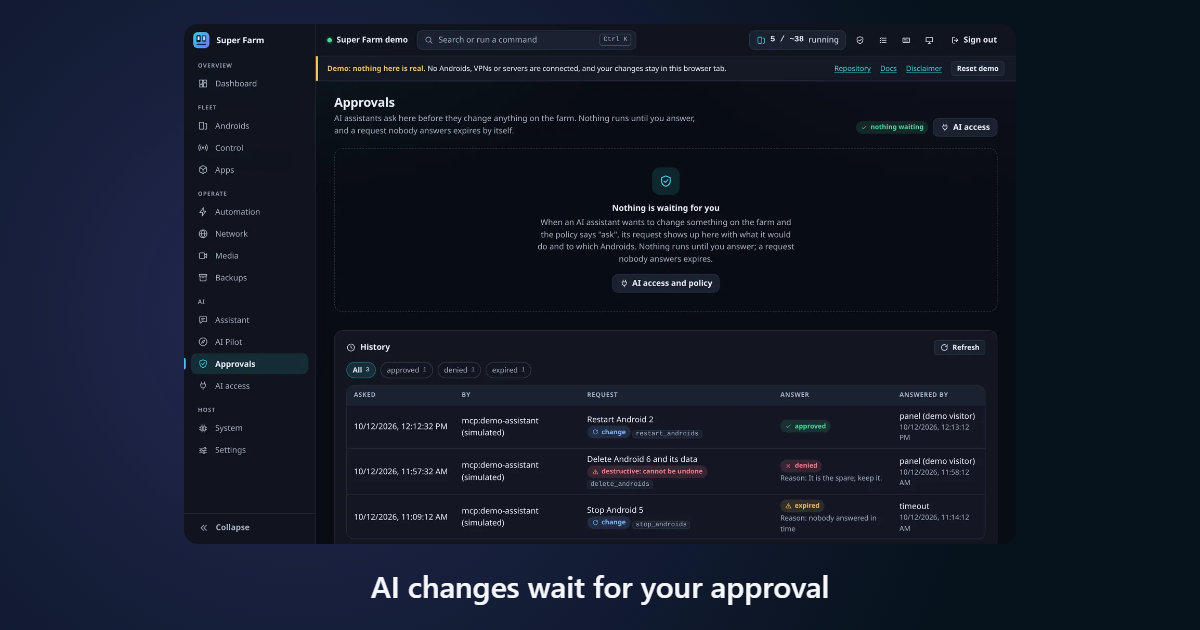Open Androids page label in sidebar
This screenshot has height=630, width=1200.
coord(232,126)
